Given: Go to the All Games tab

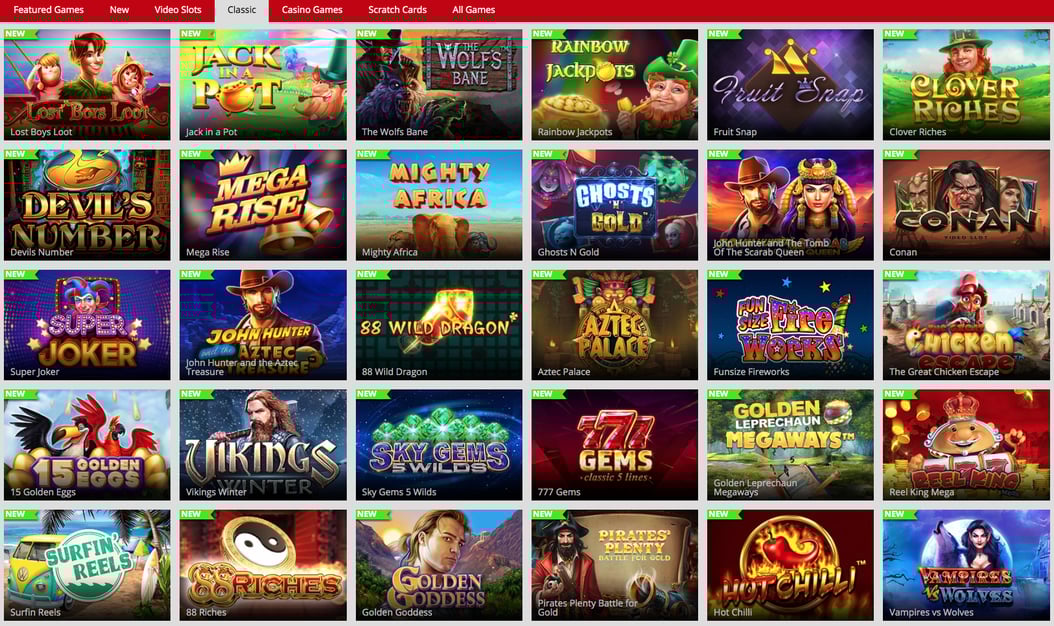Looking at the screenshot, I should [473, 10].
